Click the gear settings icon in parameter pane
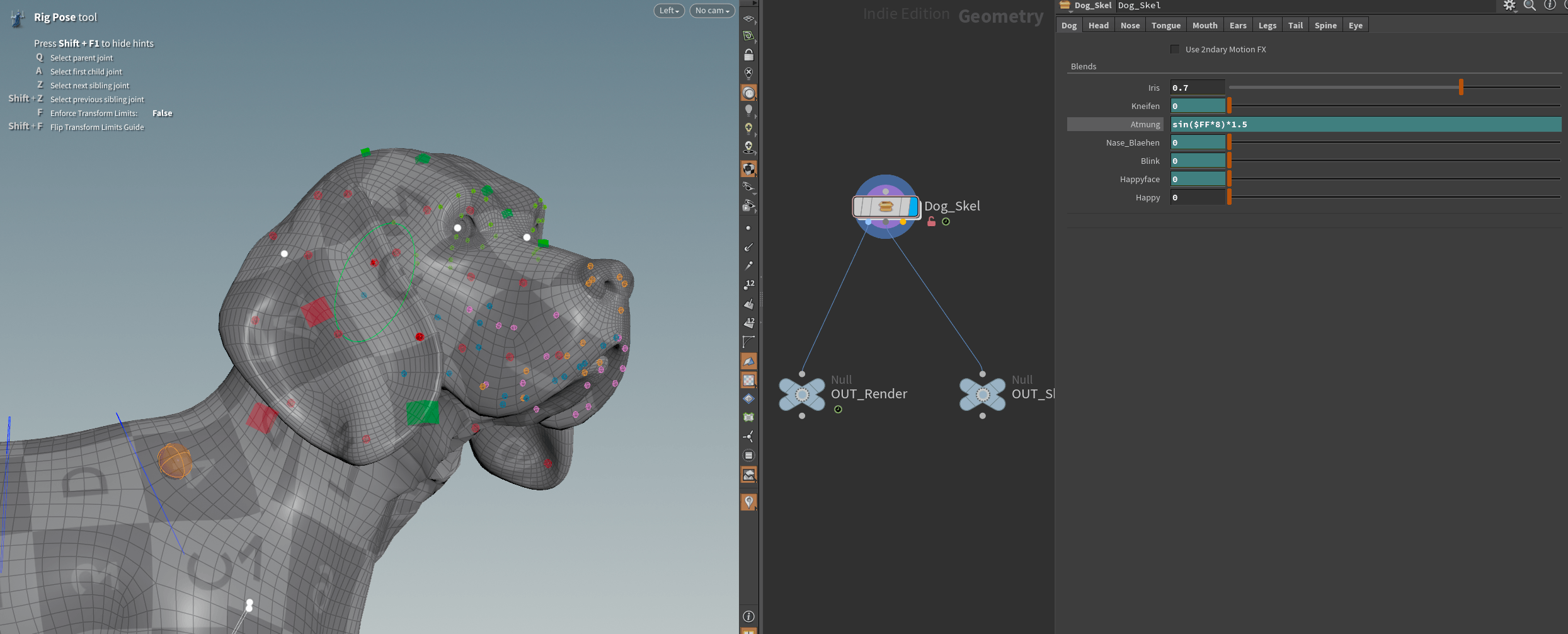 click(x=1509, y=6)
